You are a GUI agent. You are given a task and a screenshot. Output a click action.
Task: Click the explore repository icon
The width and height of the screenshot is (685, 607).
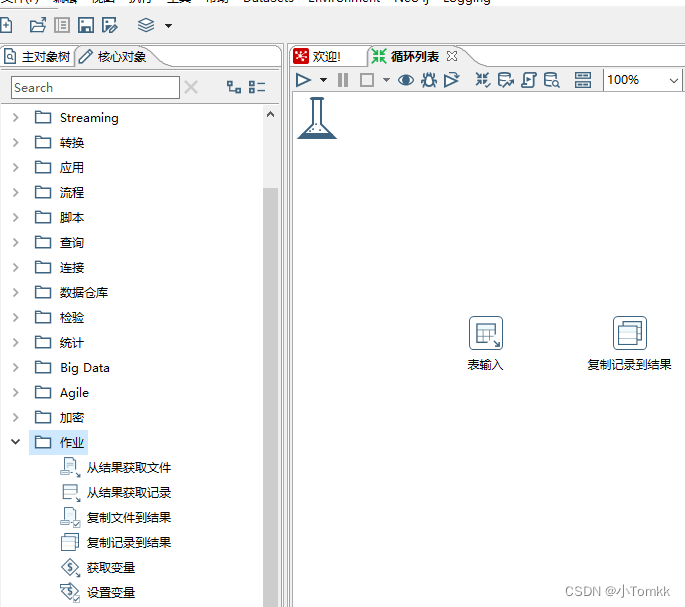point(62,25)
